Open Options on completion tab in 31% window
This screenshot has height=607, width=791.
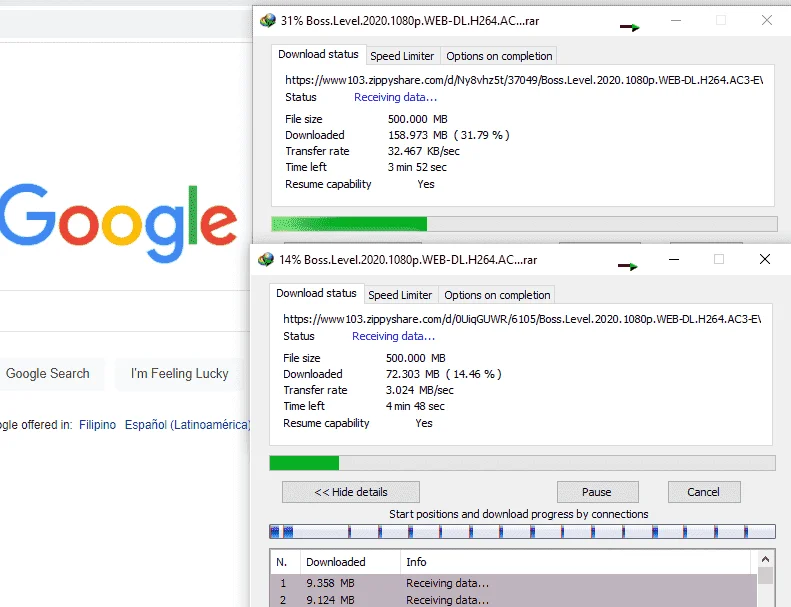[x=499, y=56]
